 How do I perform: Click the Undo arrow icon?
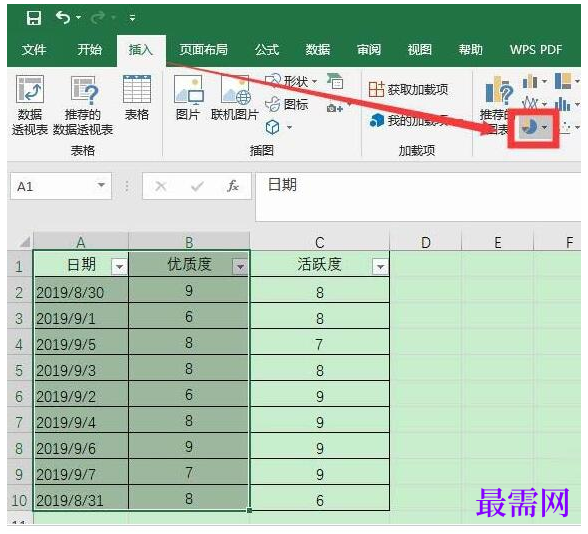click(63, 18)
